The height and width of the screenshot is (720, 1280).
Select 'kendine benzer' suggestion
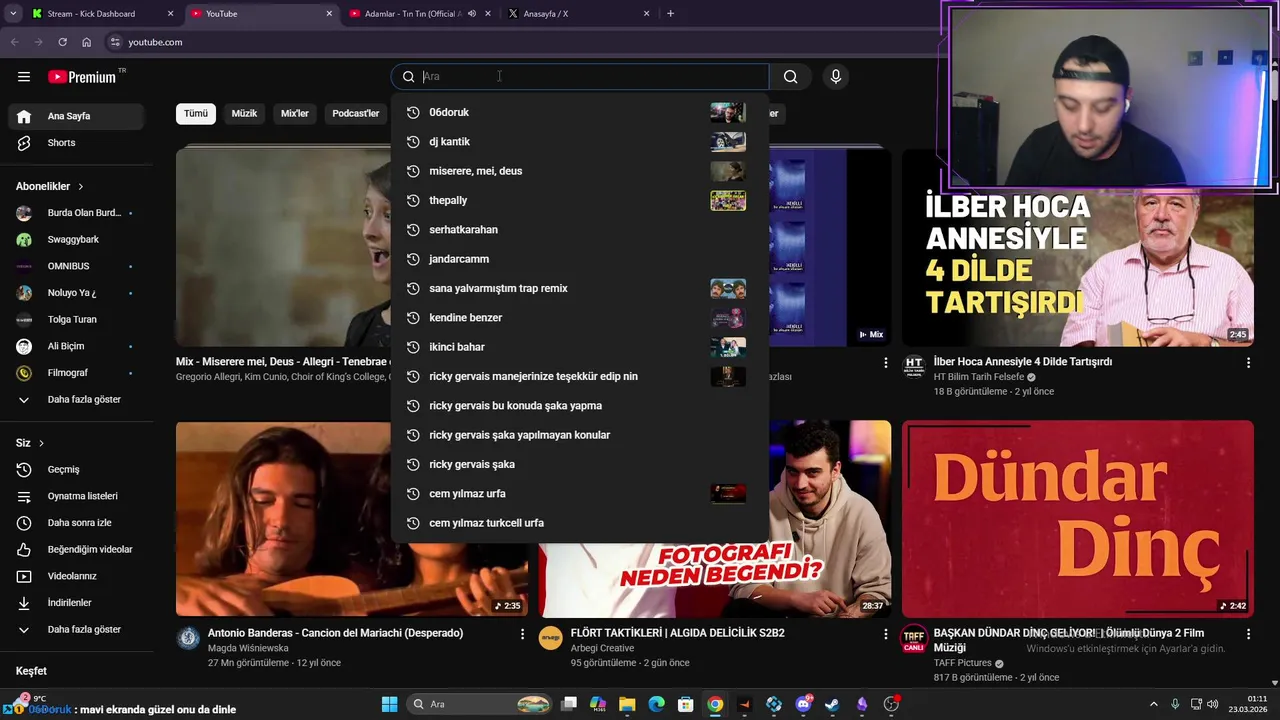[x=580, y=318]
